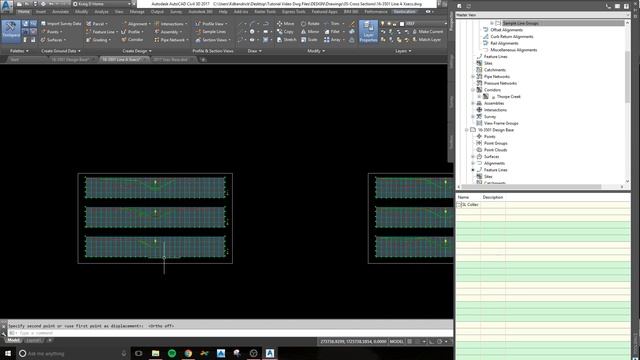
Task: Switch to the Output ribbon tab
Action: (157, 12)
